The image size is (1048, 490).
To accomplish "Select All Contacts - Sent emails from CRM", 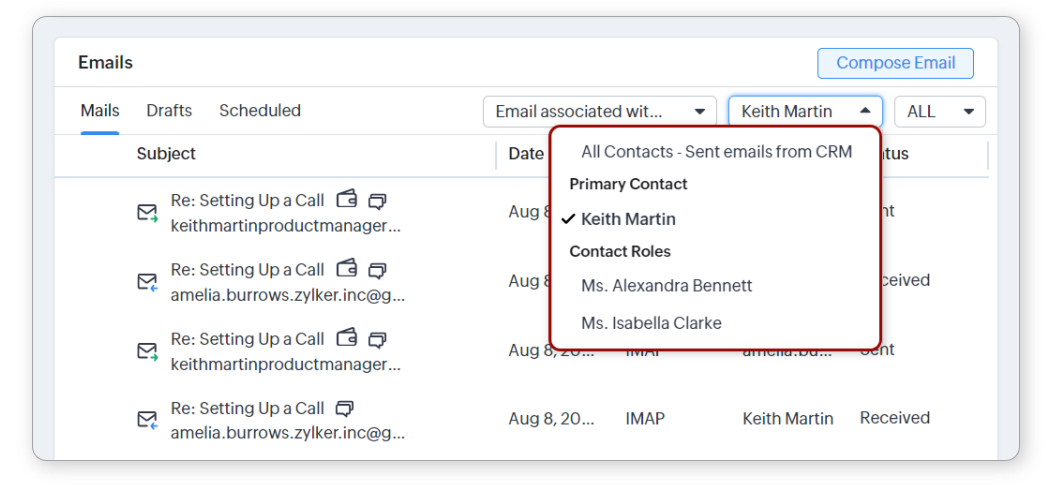I will coord(716,152).
